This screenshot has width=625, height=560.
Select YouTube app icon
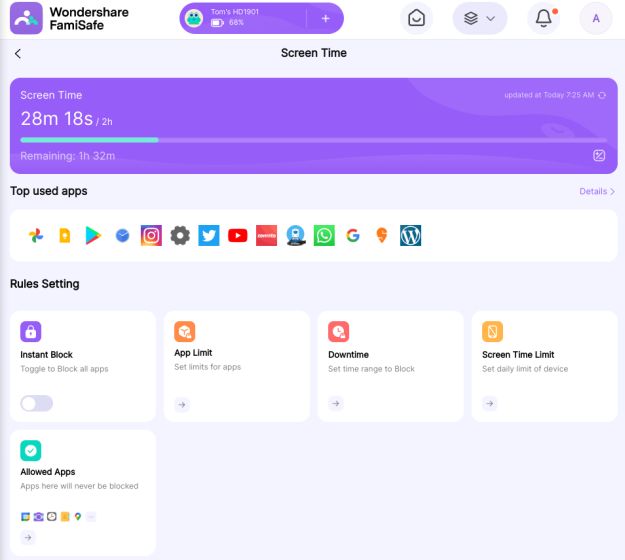click(x=238, y=236)
